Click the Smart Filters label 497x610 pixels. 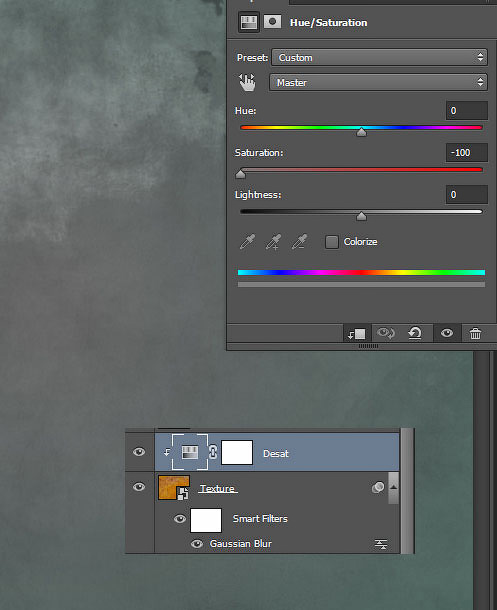pos(260,519)
